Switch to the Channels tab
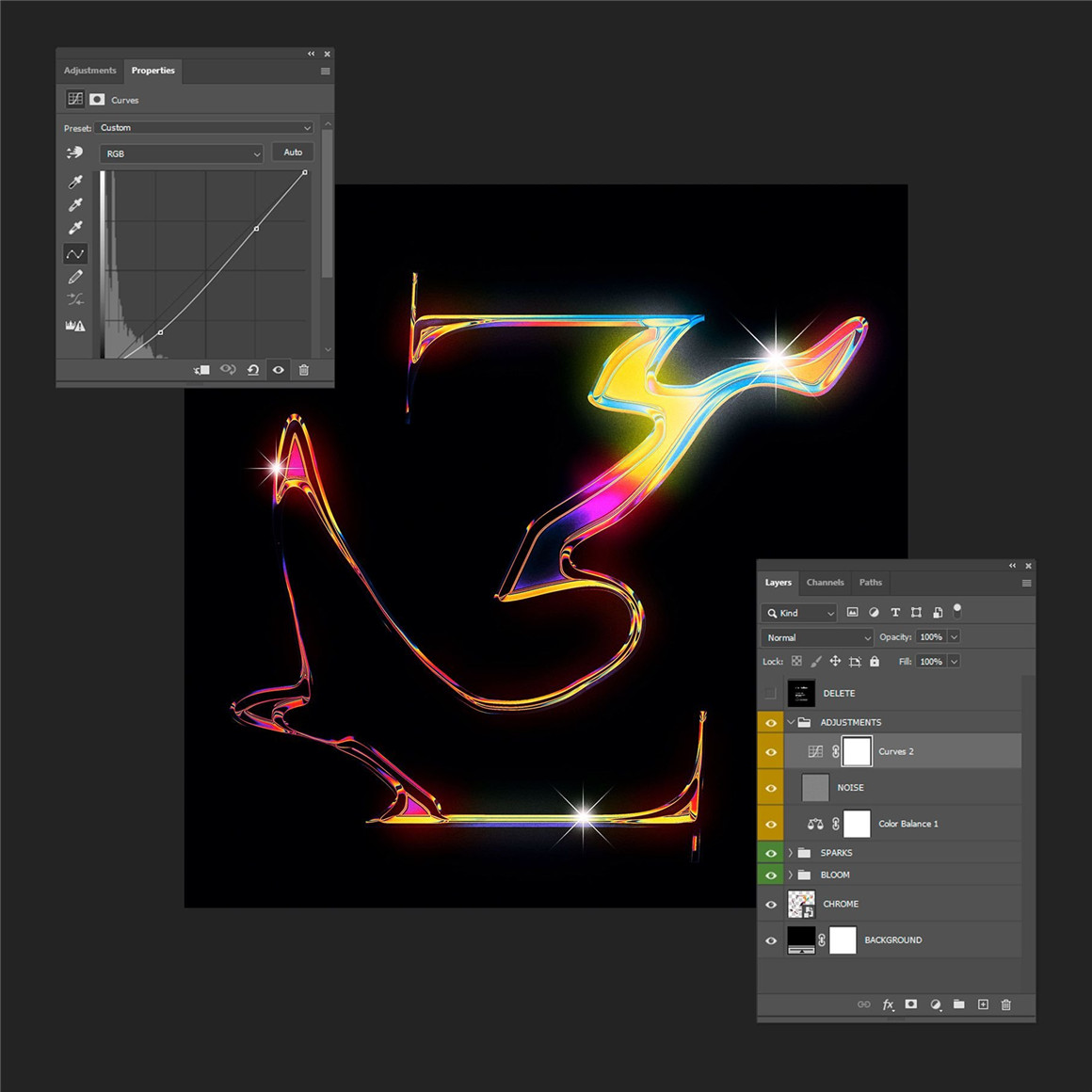The width and height of the screenshot is (1092, 1092). click(826, 583)
